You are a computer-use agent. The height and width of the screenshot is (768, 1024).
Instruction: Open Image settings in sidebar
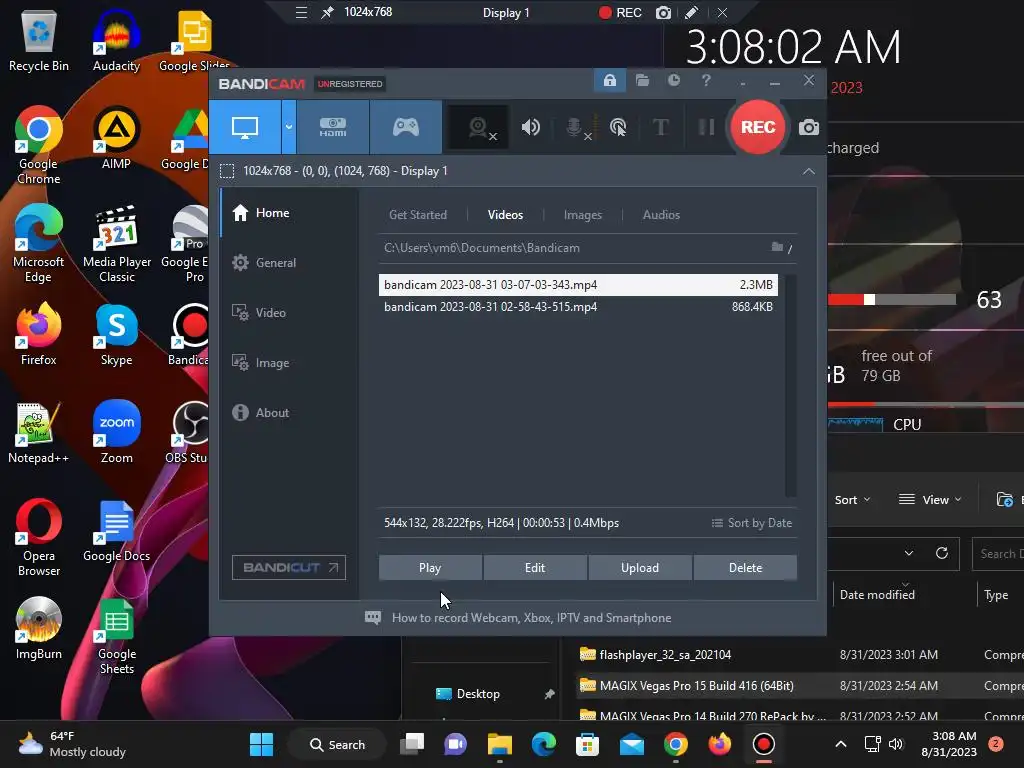(289, 363)
